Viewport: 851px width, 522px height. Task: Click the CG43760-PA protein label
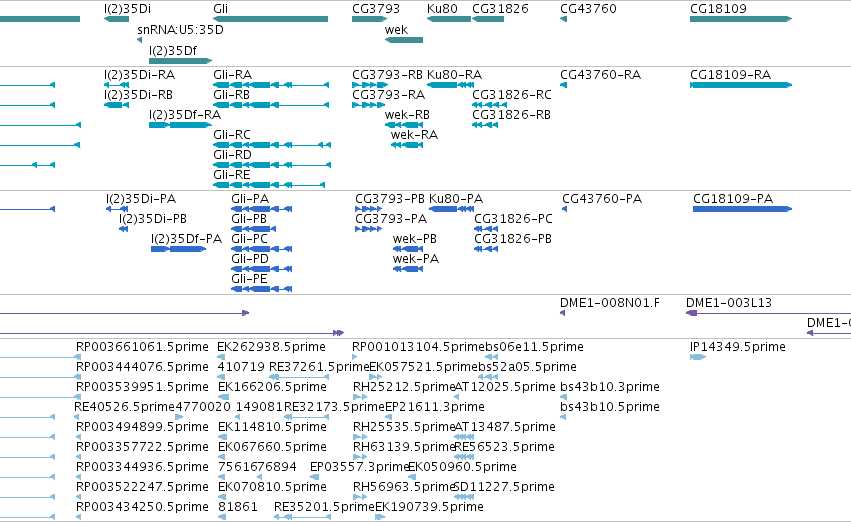[x=602, y=199]
